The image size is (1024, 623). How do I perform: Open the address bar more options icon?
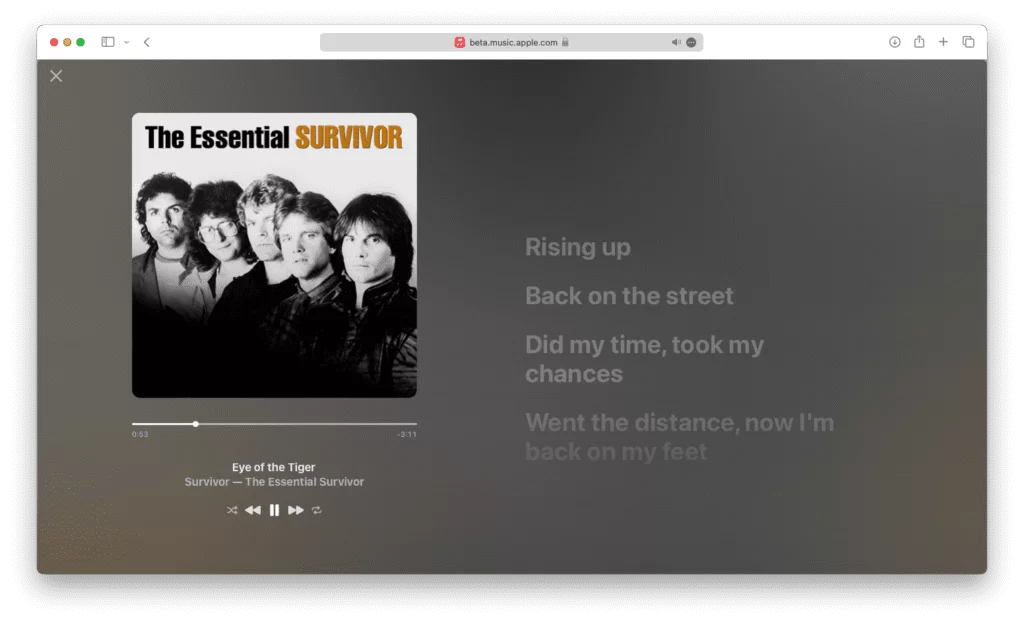(x=692, y=42)
